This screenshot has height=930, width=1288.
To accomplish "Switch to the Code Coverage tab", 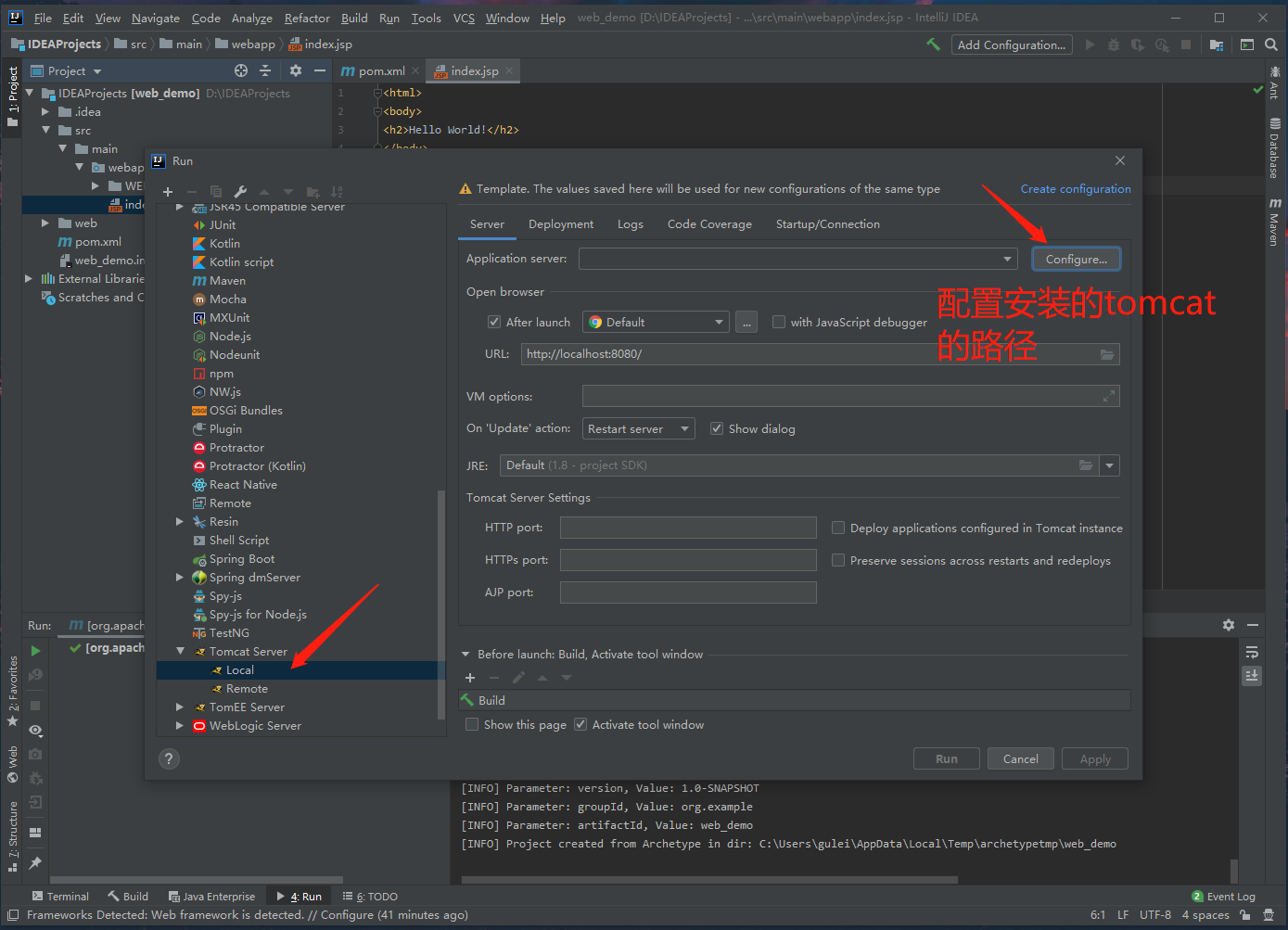I will pyautogui.click(x=709, y=224).
